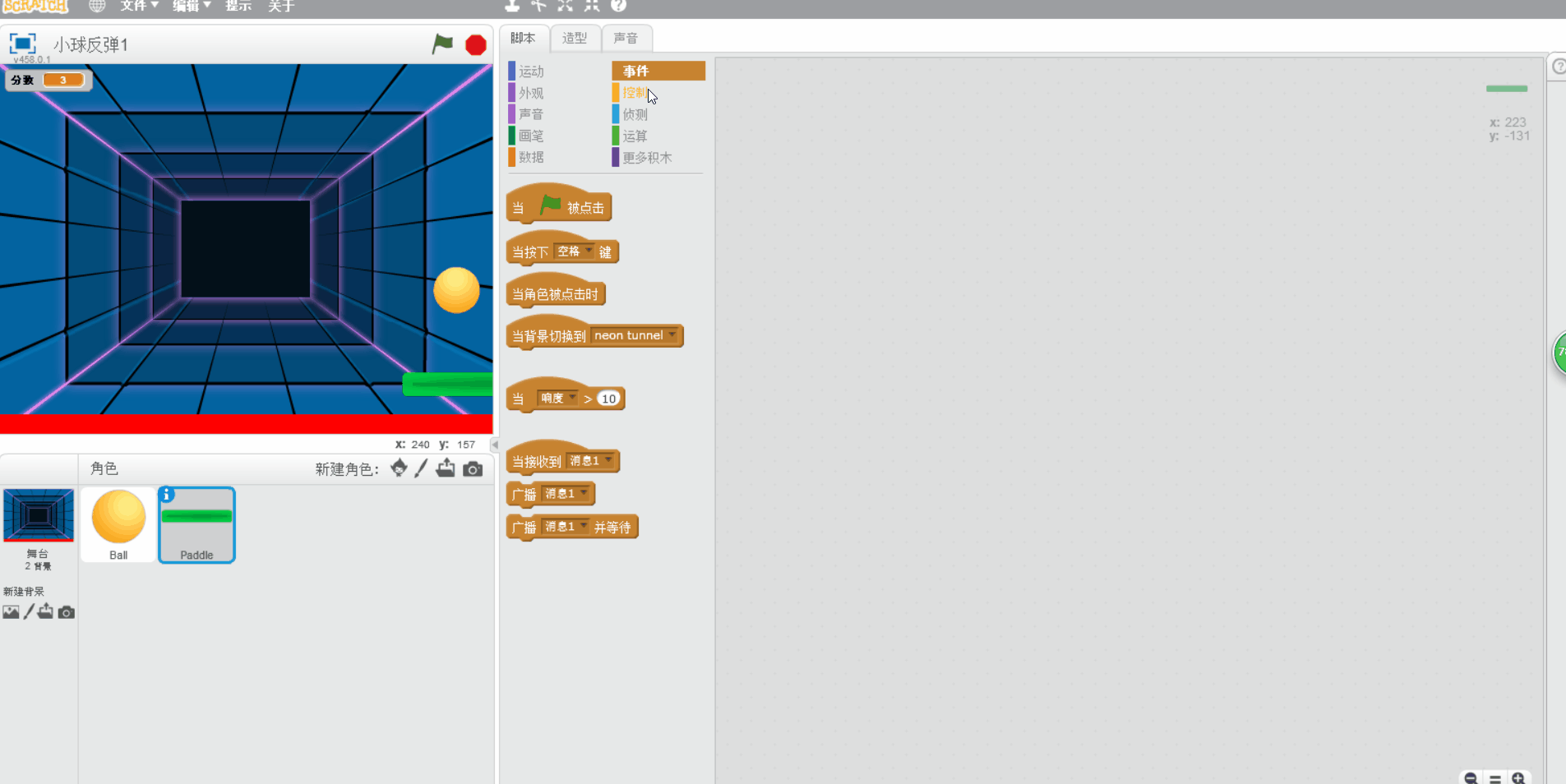Open the 提示 menu item
Viewport: 1566px width, 784px height.
coord(238,6)
